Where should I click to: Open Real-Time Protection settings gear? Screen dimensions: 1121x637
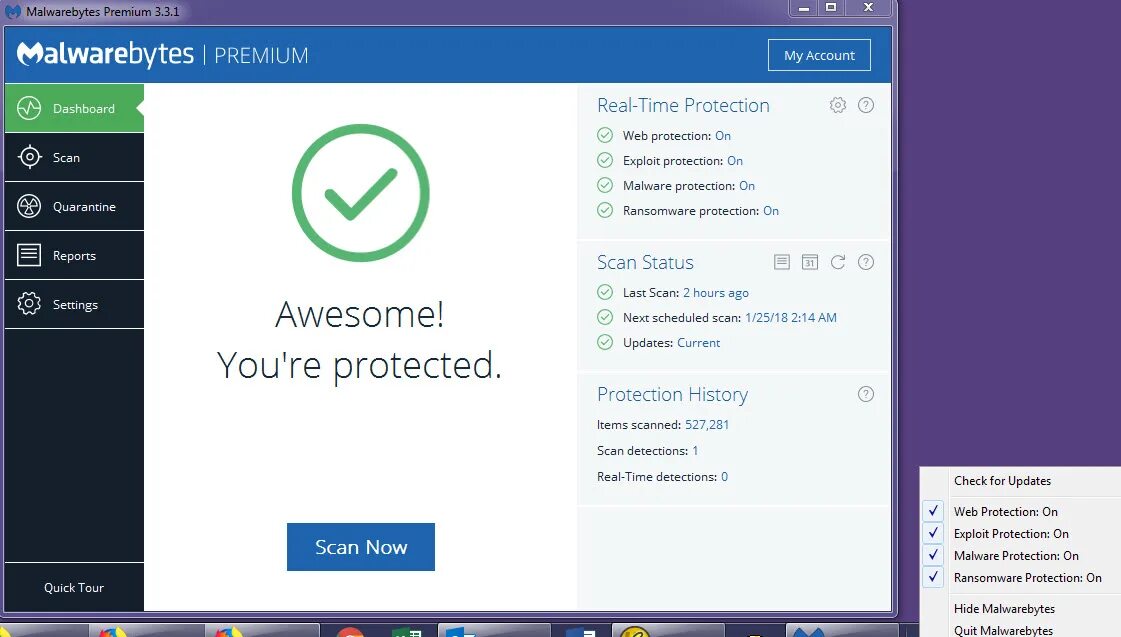[838, 105]
